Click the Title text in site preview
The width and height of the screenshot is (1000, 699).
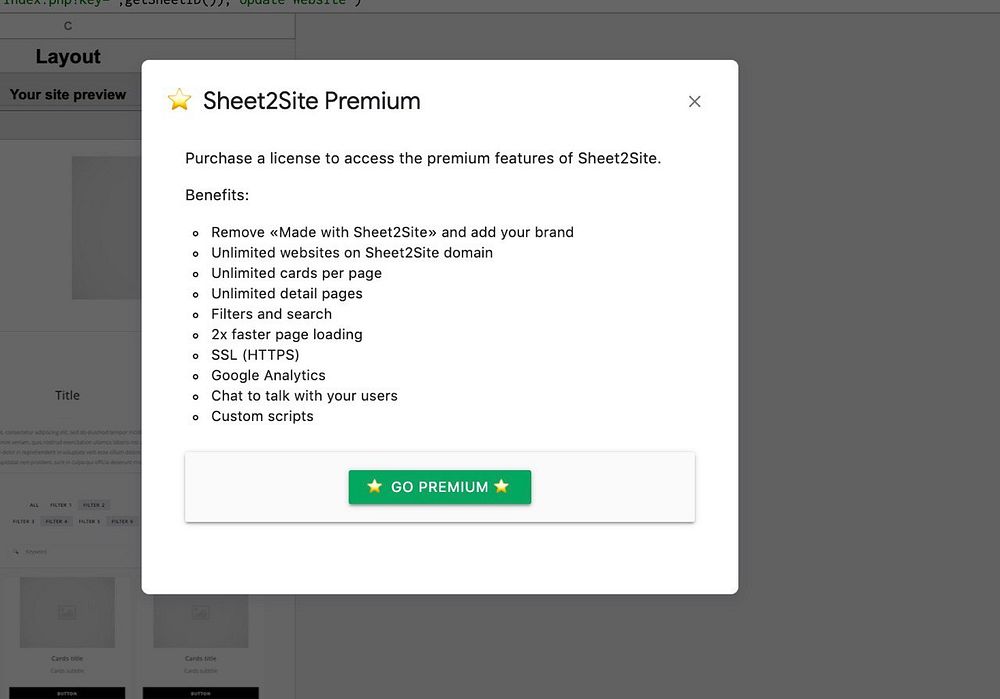tap(67, 395)
